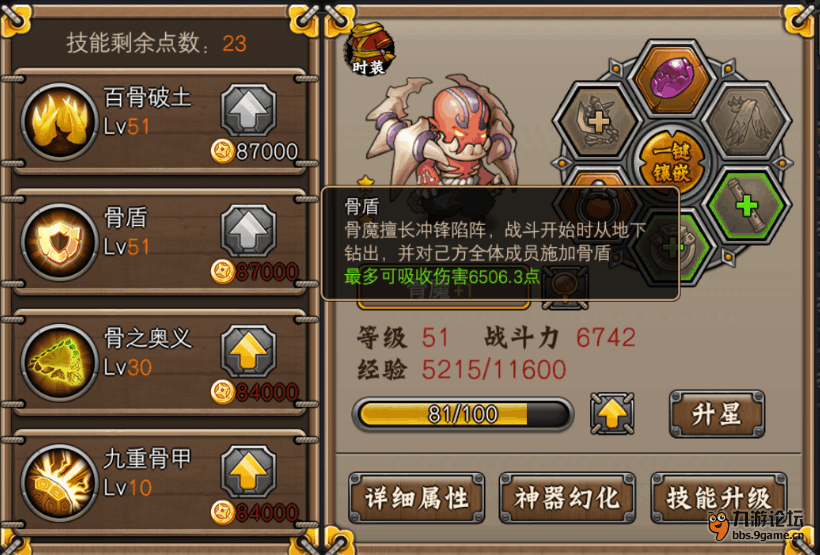
Task: Click the 百骨破土 skill icon
Action: click(60, 121)
